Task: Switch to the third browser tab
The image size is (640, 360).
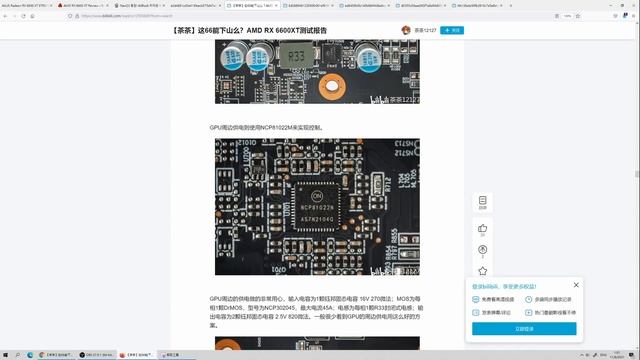Action: tap(139, 6)
